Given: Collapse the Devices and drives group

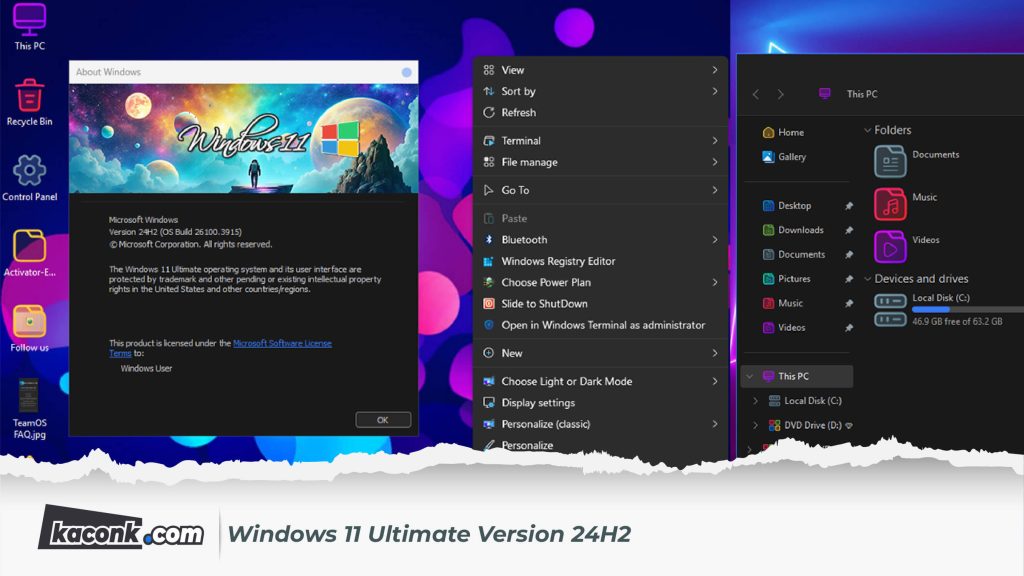Looking at the screenshot, I should click(x=868, y=279).
